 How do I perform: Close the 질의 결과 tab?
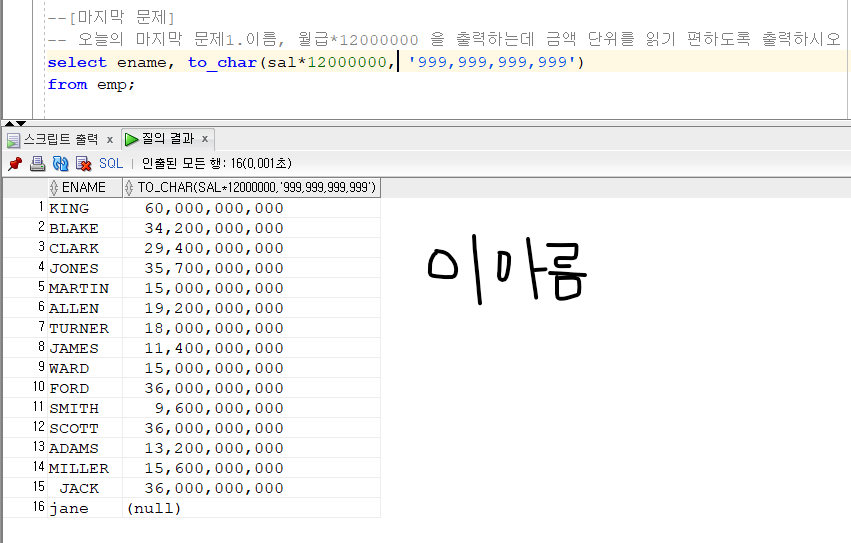click(205, 139)
